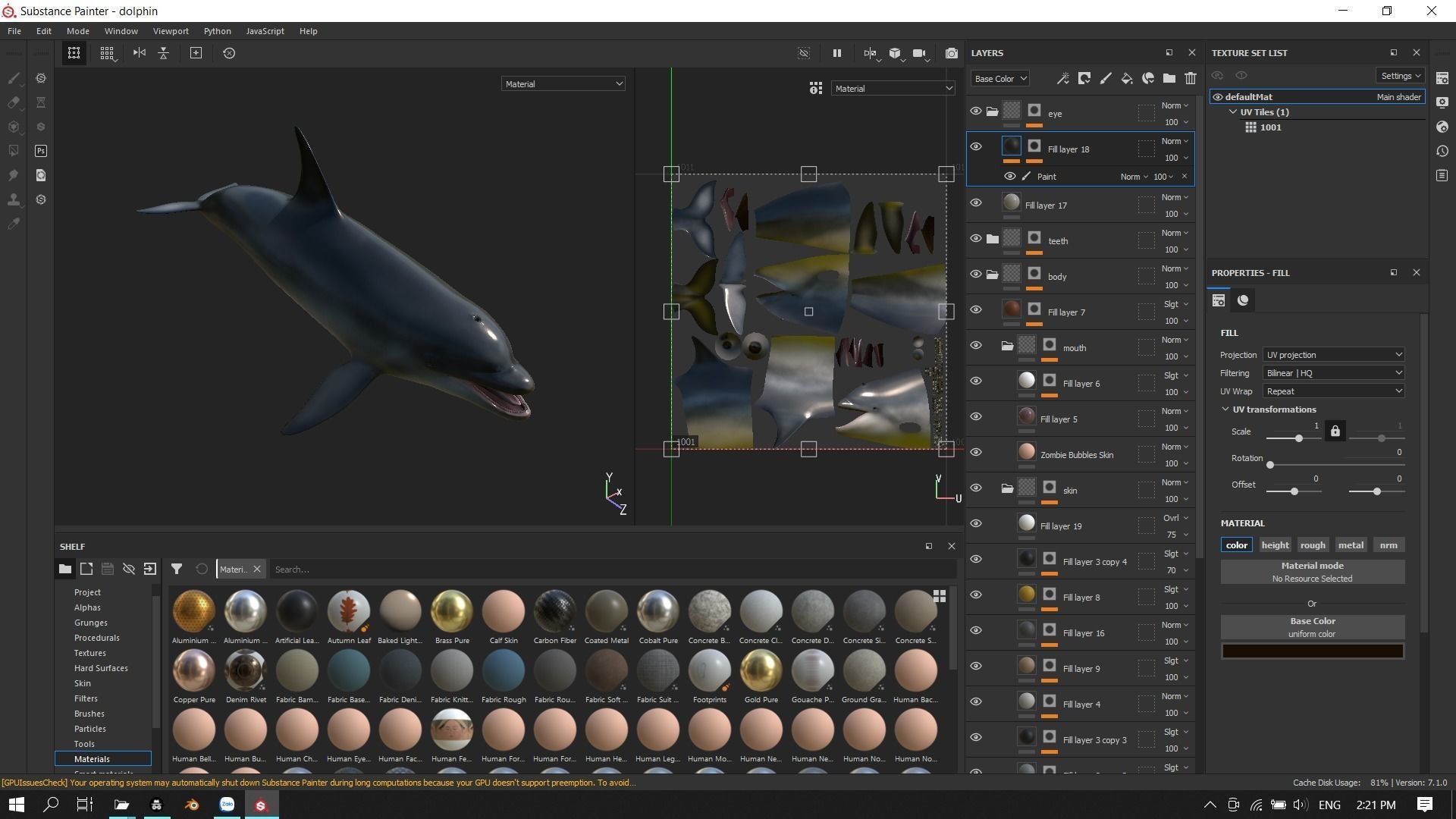The height and width of the screenshot is (819, 1456).
Task: Hide Fill layer 19
Action: (x=976, y=524)
